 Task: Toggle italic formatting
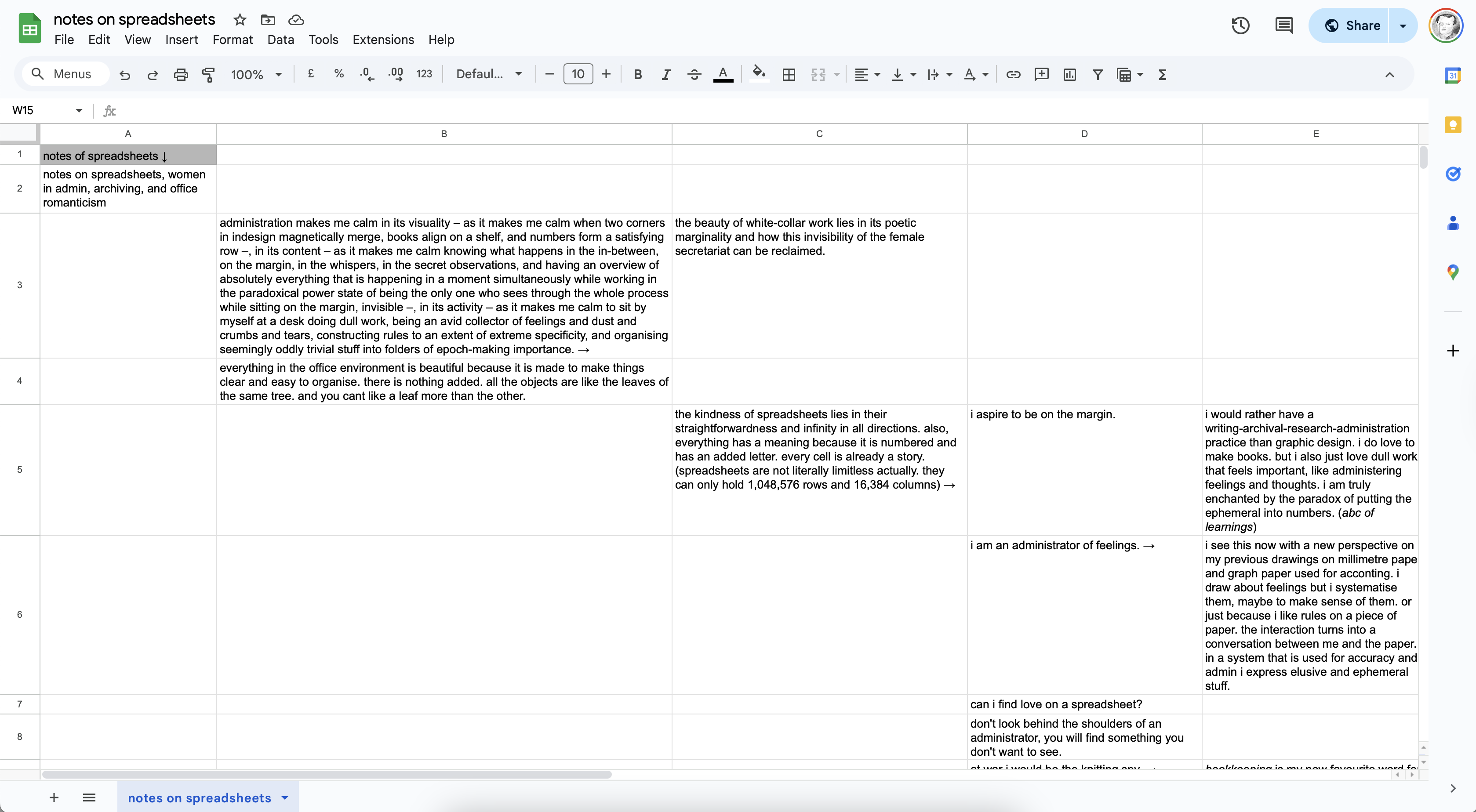tap(665, 74)
